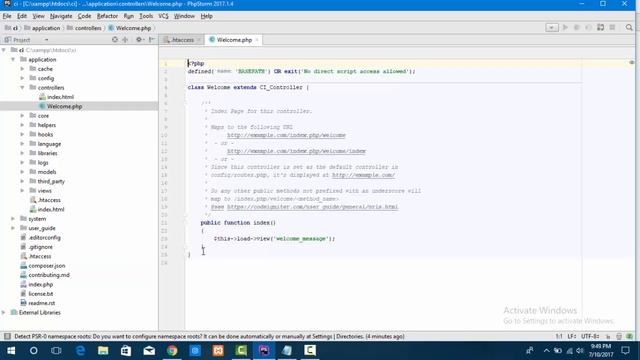Click the taskbar clock showing 9:49 PM
The image size is (640, 360).
click(601, 351)
